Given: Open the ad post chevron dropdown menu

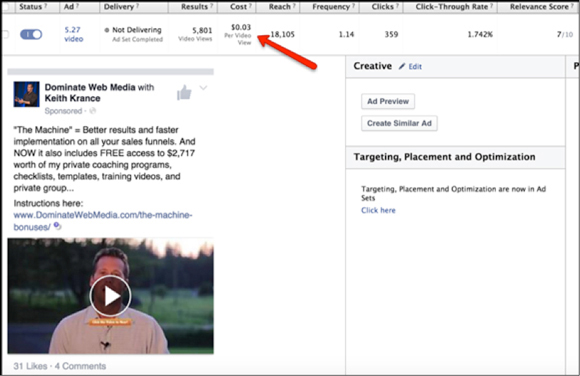Looking at the screenshot, I should (x=203, y=88).
